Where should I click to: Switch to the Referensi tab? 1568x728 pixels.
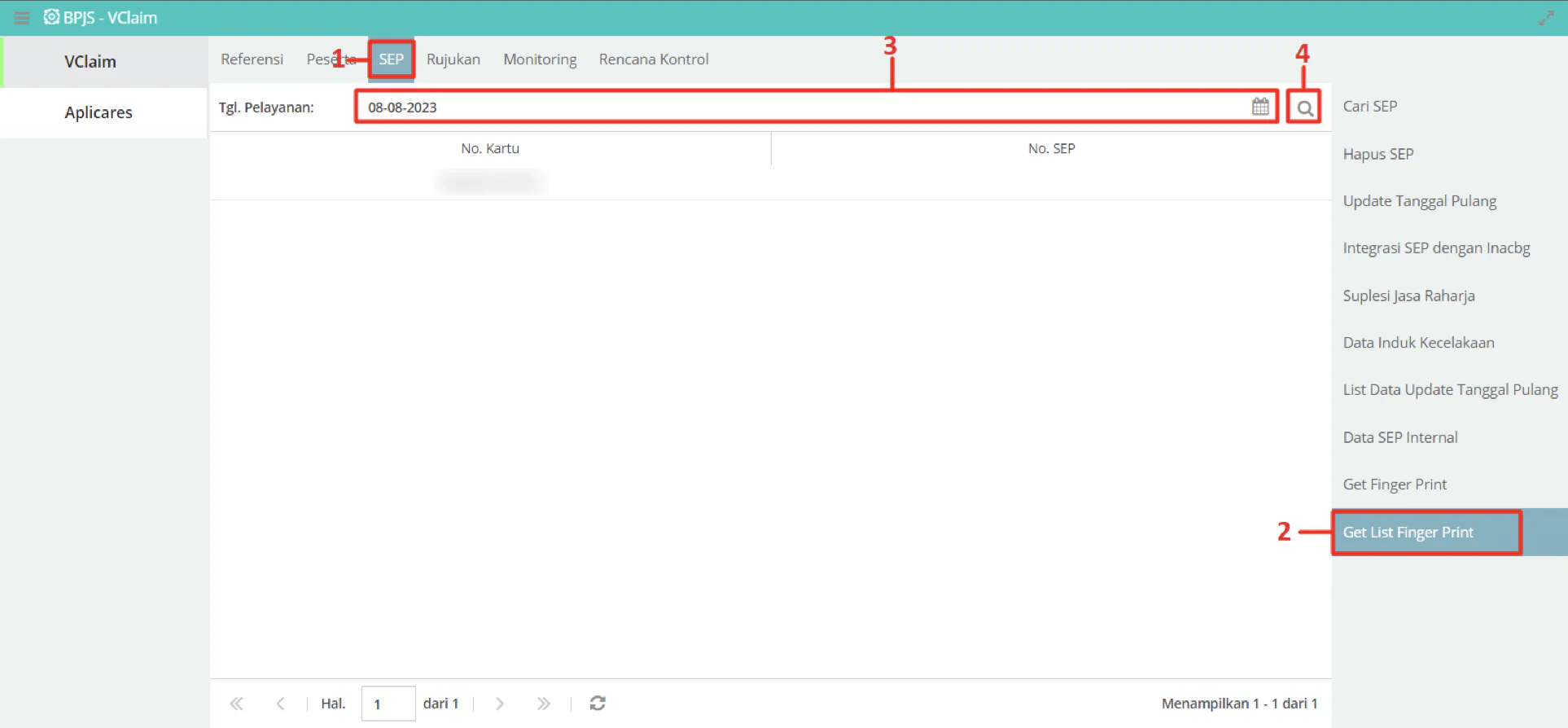252,59
